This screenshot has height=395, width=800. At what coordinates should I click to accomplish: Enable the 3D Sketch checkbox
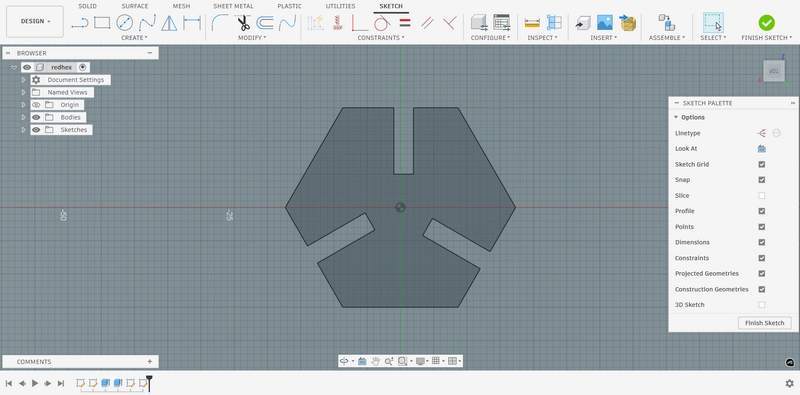point(762,305)
